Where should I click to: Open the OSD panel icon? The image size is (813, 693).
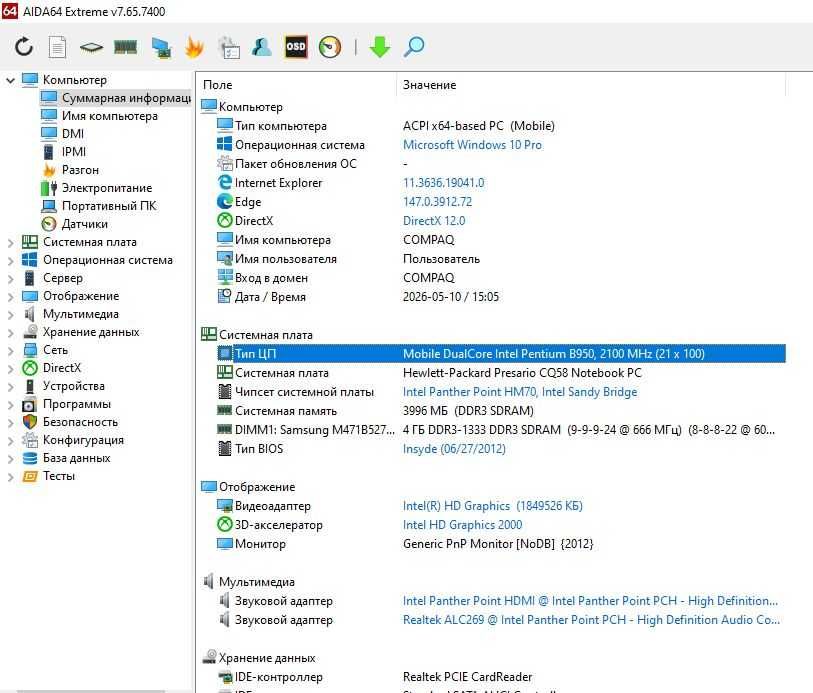point(296,47)
